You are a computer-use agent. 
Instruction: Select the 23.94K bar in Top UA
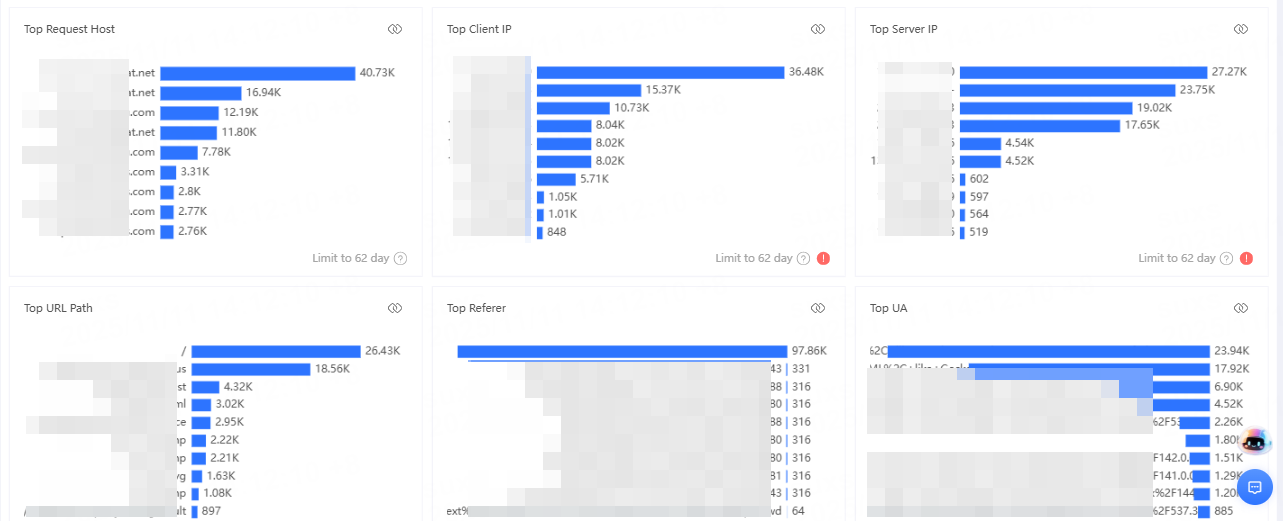(x=1048, y=351)
